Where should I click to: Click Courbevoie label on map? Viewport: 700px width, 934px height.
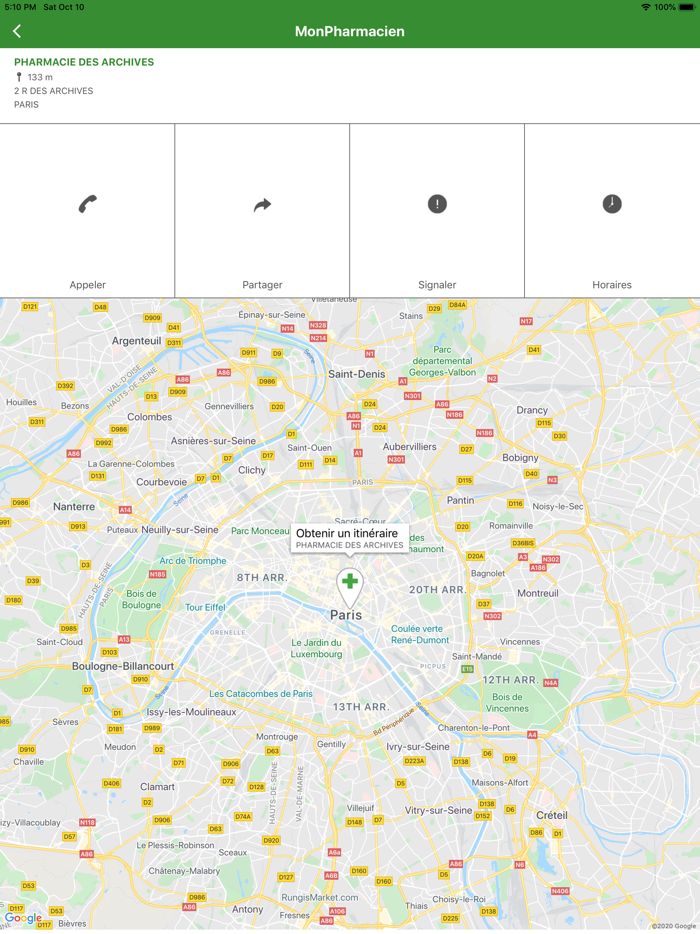[x=161, y=482]
